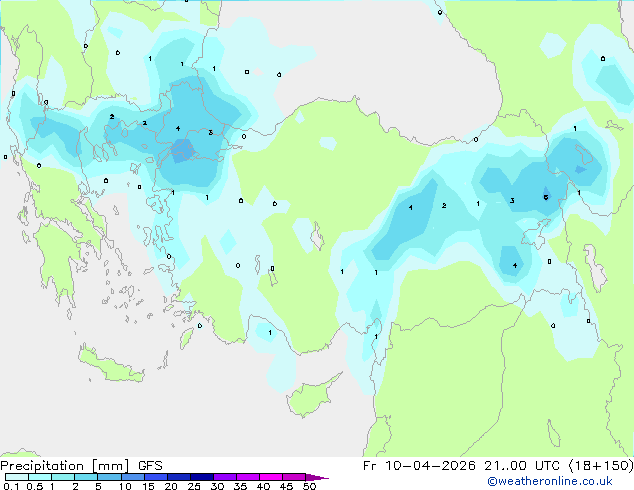Image resolution: width=634 pixels, height=490 pixels.
Task: Select the legend label '30'
Action: pyautogui.click(x=217, y=486)
